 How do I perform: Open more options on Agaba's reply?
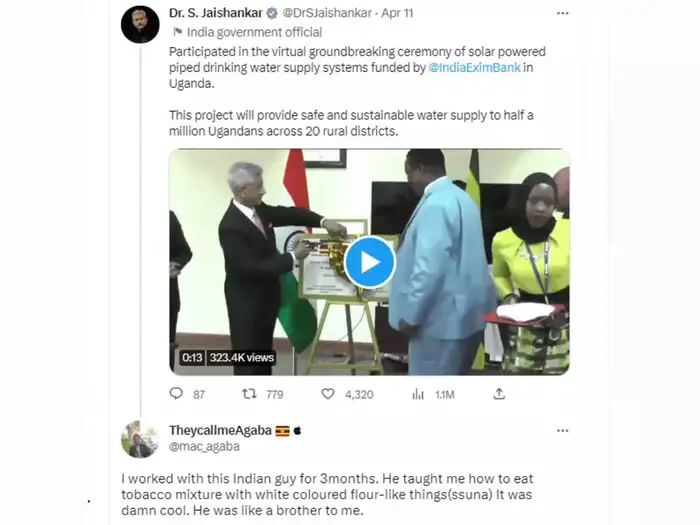point(562,430)
